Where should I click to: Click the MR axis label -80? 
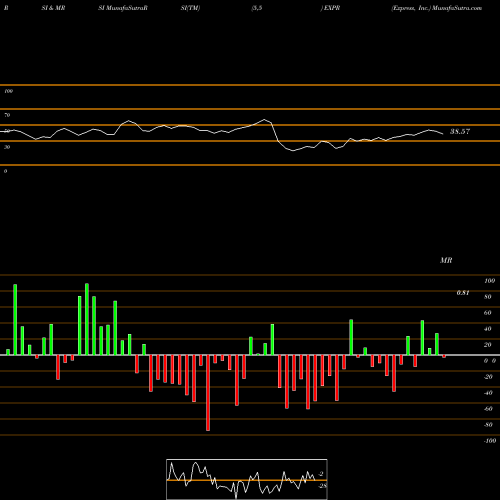tap(488, 425)
